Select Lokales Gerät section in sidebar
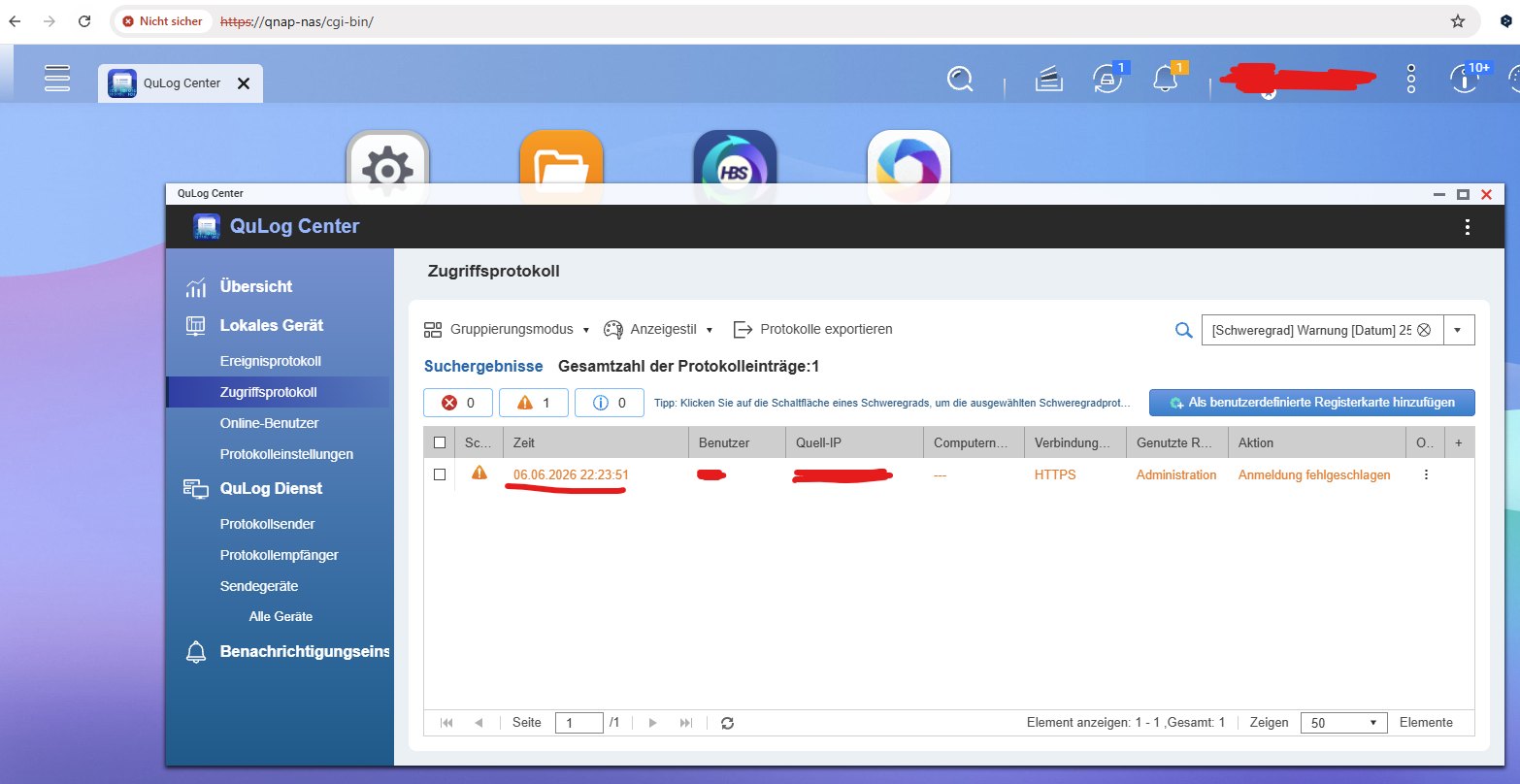The width and height of the screenshot is (1520, 784). click(x=272, y=325)
